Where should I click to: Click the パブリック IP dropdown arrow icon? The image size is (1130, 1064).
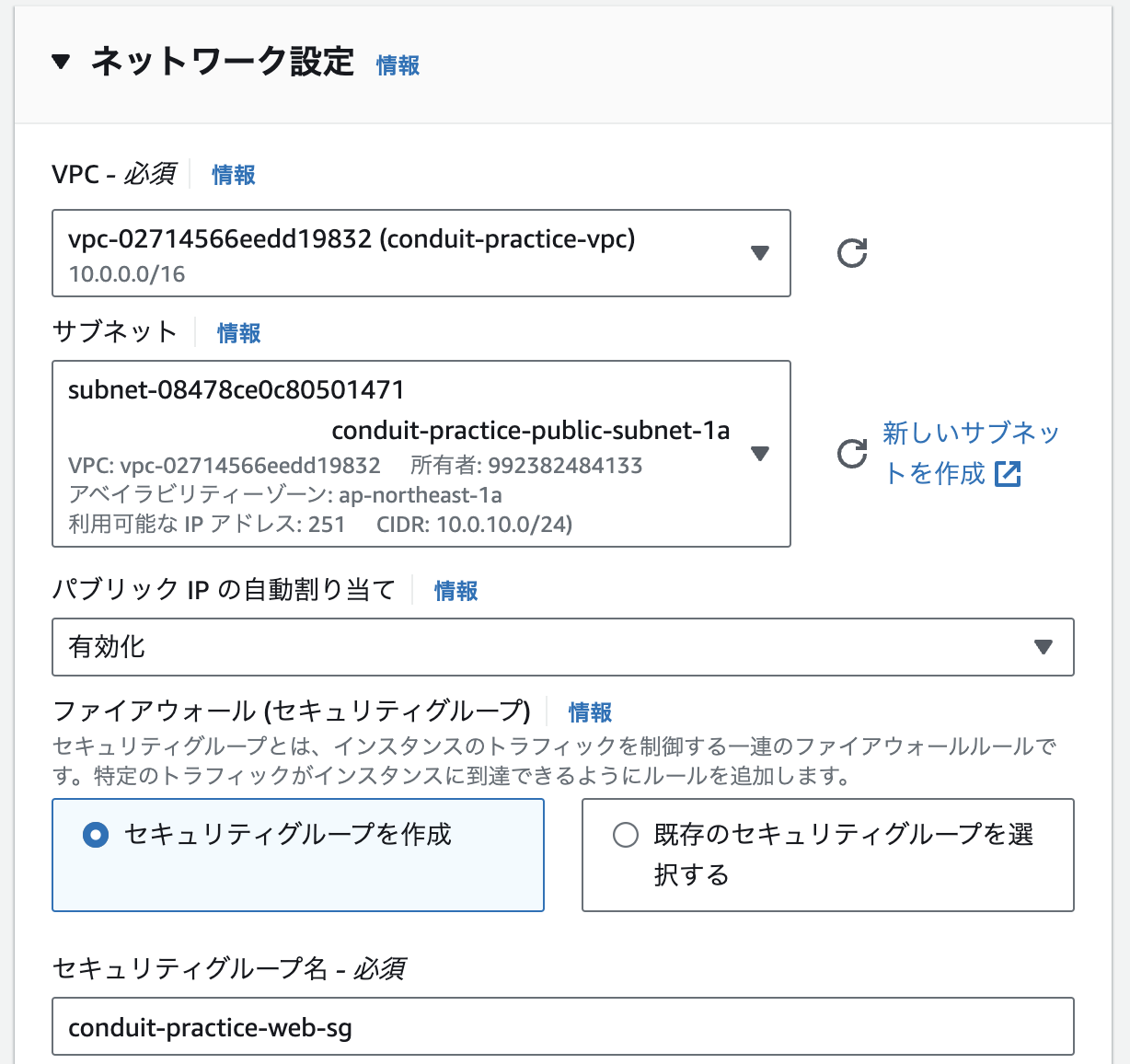click(1044, 647)
